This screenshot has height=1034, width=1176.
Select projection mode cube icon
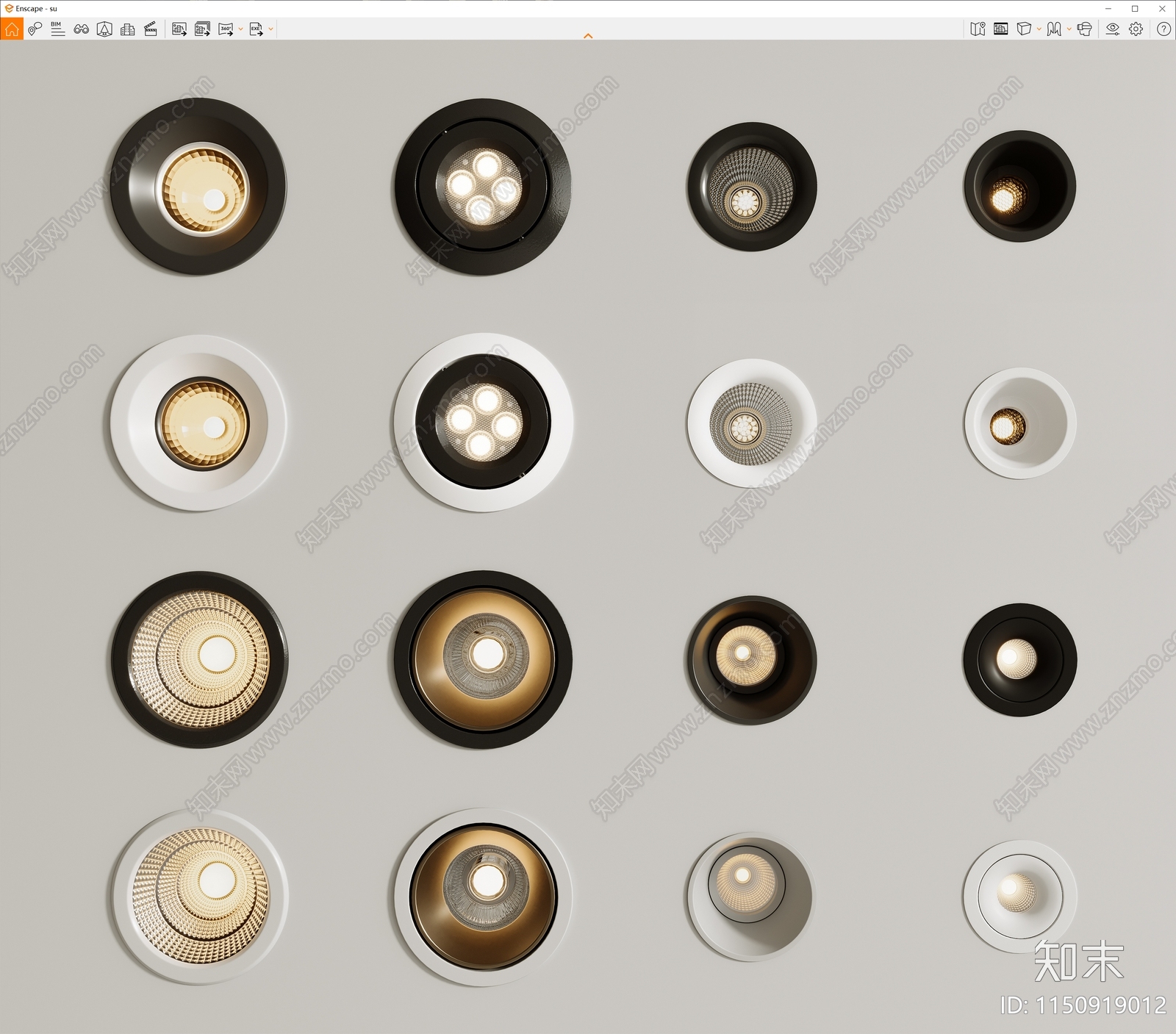point(1023,29)
